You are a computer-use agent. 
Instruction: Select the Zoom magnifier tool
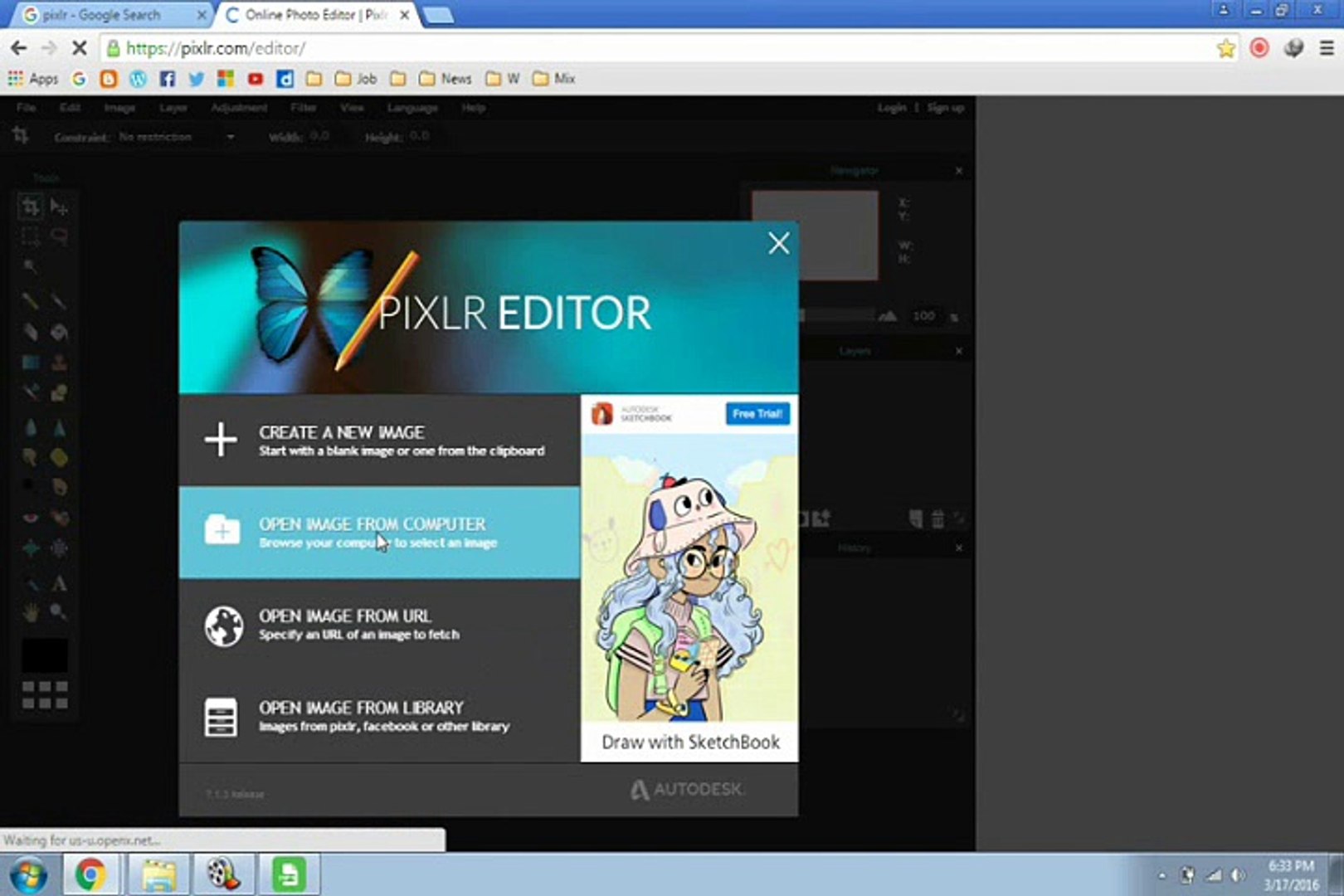point(59,612)
